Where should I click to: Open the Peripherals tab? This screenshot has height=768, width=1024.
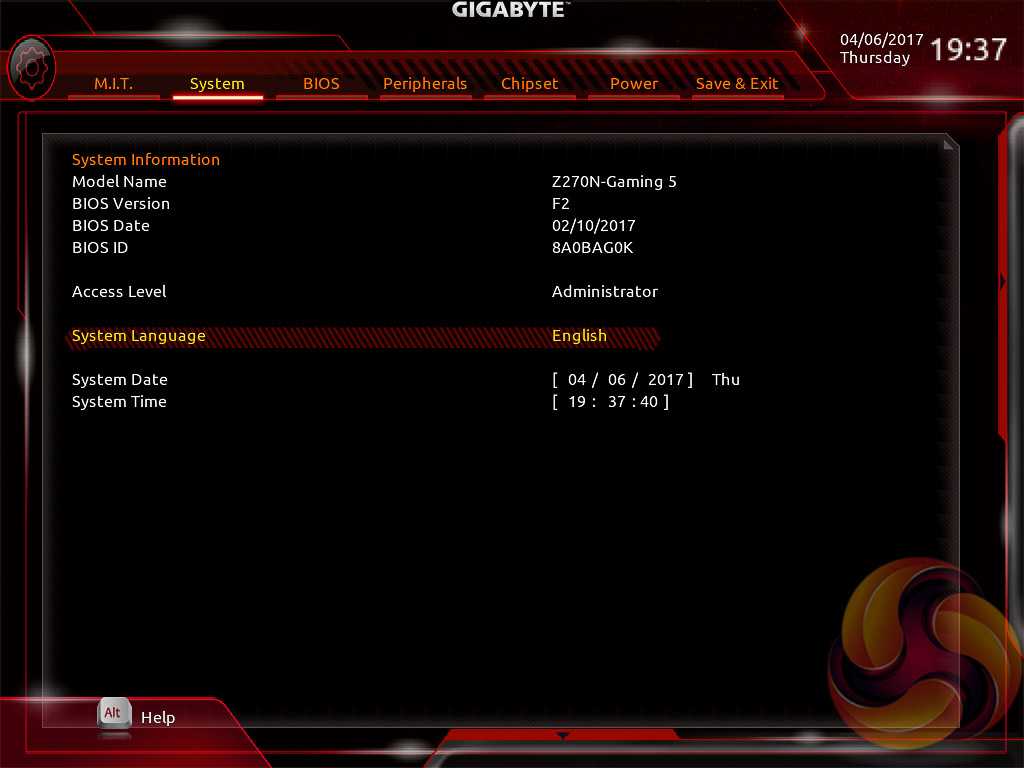425,84
